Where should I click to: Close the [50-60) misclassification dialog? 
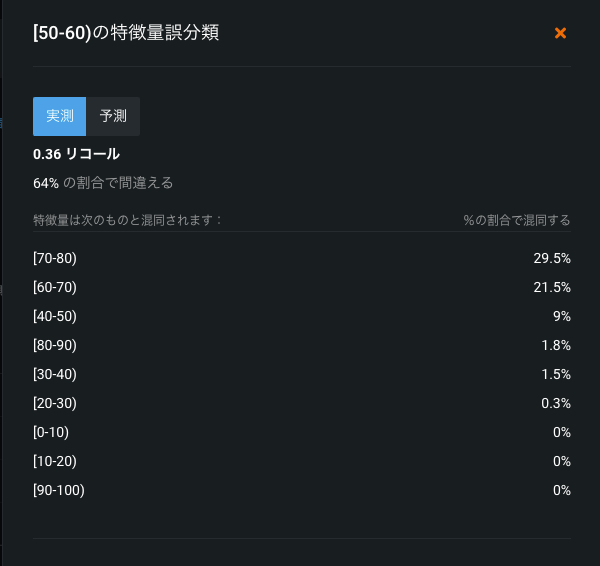560,33
